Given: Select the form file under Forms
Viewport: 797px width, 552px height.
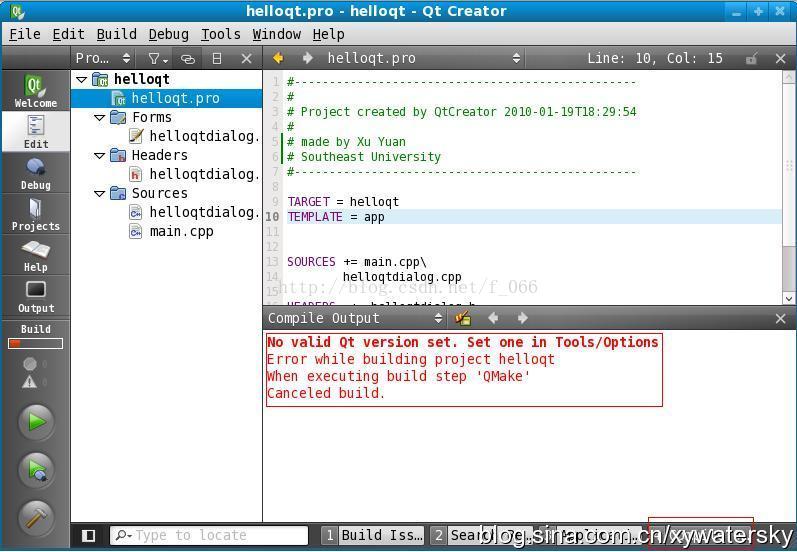Looking at the screenshot, I should tap(195, 136).
